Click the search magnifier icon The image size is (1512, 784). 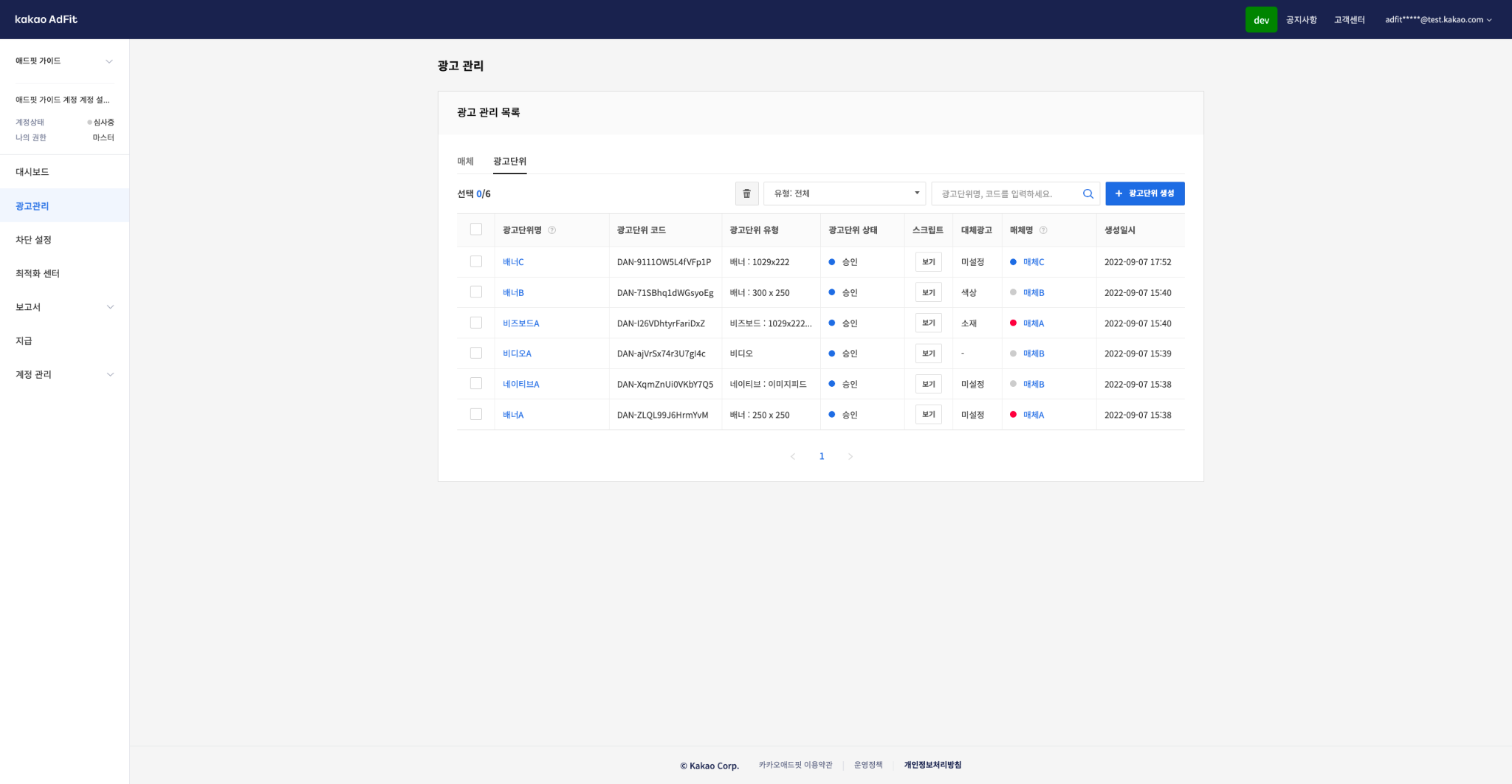[1087, 194]
